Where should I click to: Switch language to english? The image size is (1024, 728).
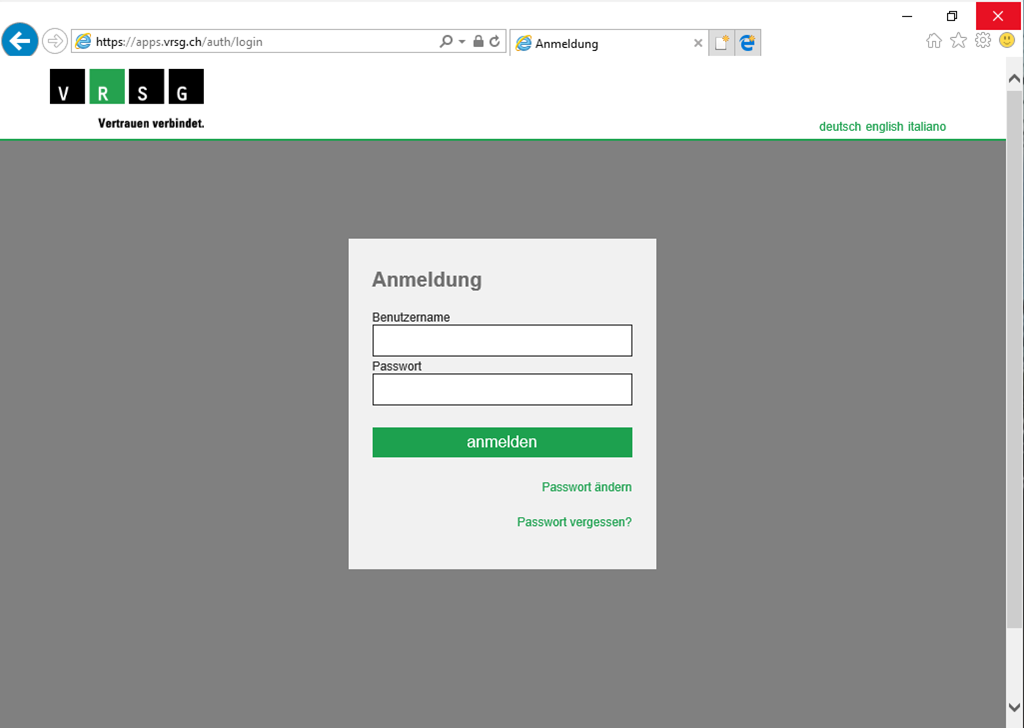click(x=884, y=127)
